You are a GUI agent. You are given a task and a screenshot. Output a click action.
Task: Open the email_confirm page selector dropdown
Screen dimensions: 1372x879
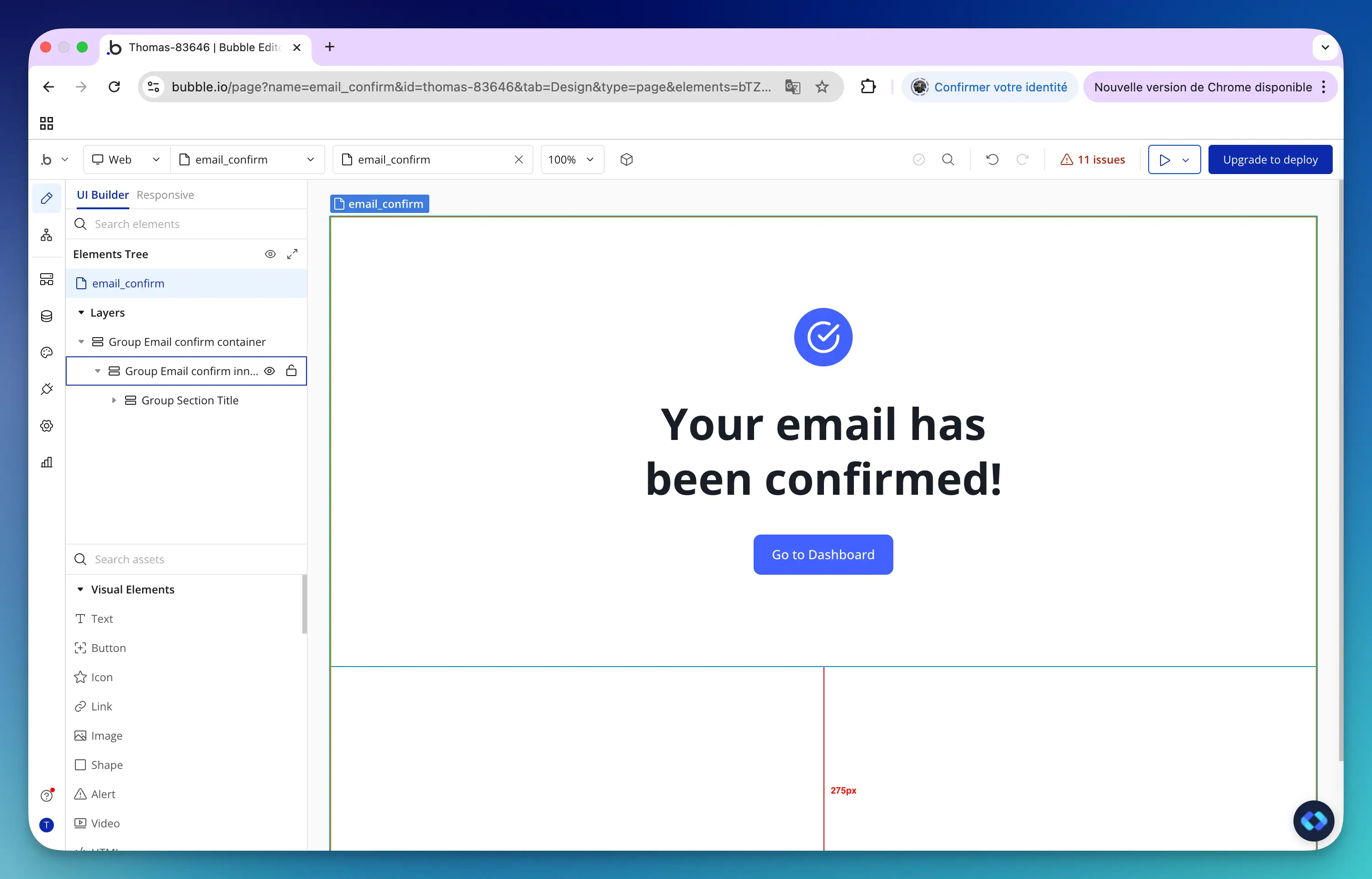247,160
